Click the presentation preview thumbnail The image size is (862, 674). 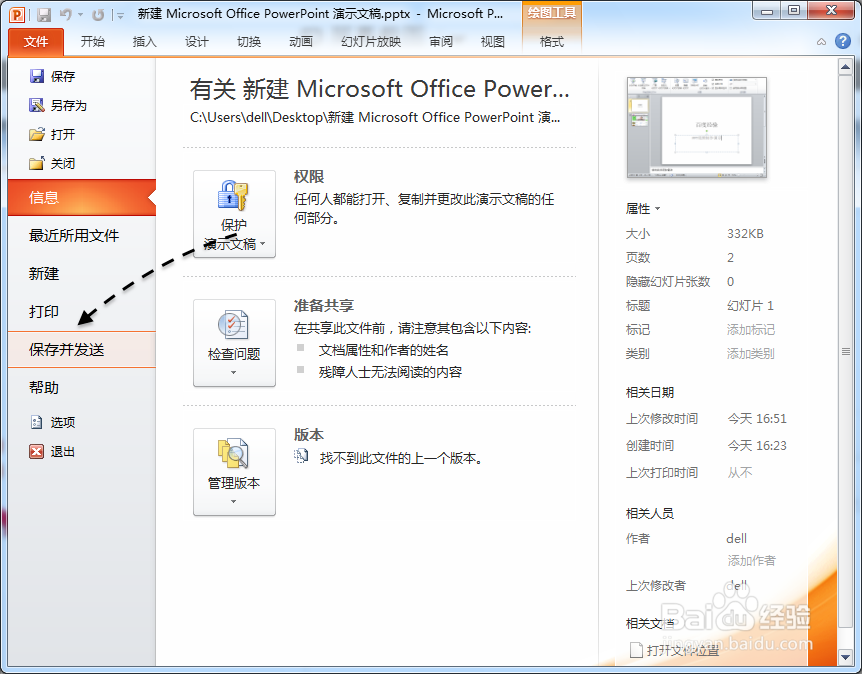[x=697, y=128]
